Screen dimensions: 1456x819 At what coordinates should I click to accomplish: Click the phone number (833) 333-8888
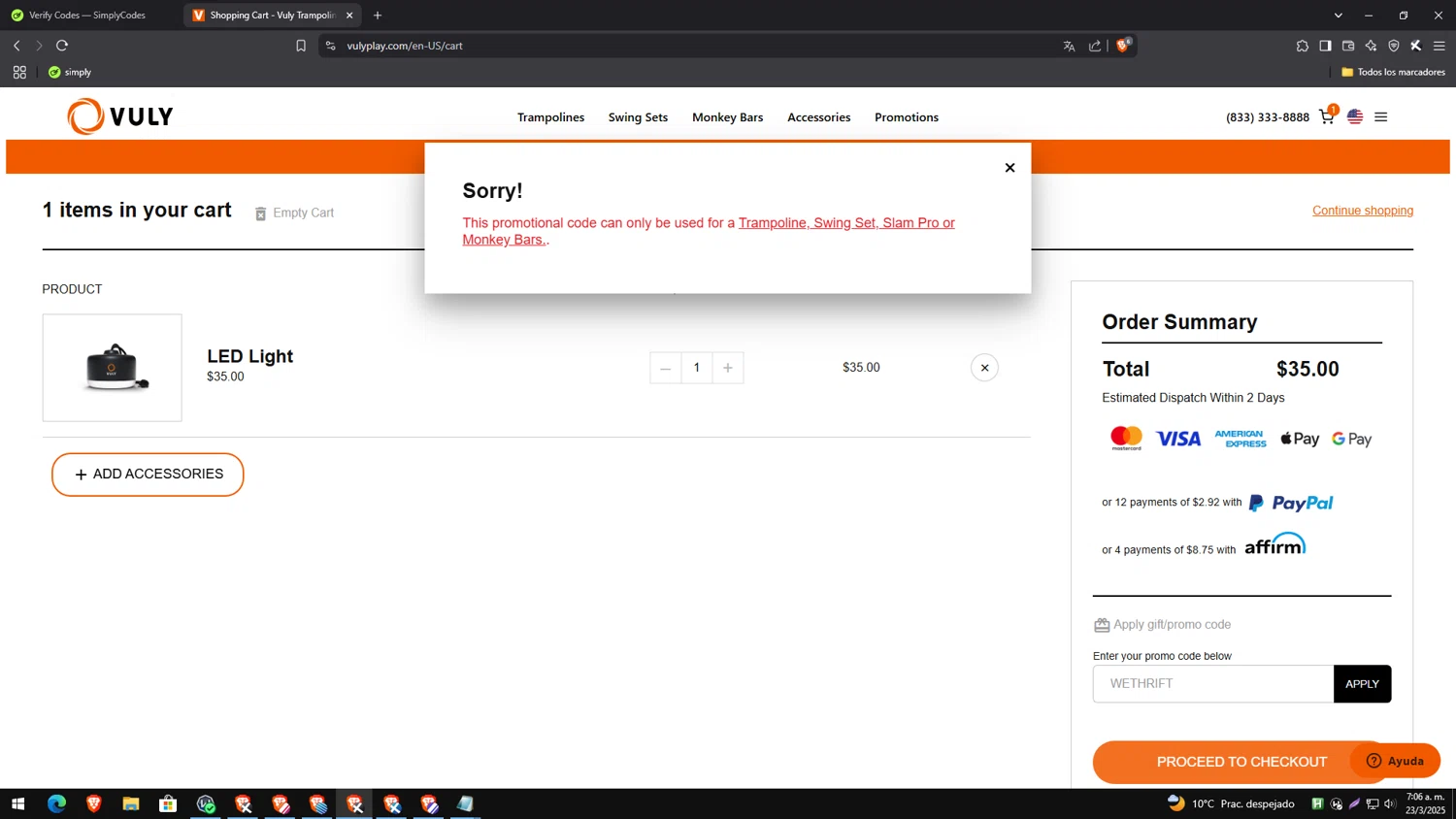1267,117
